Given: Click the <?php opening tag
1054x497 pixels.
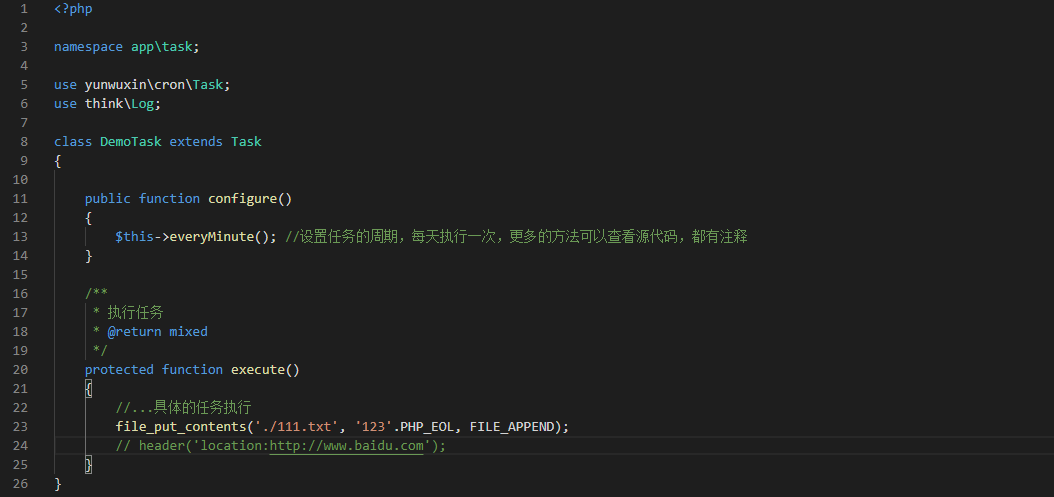Looking at the screenshot, I should [73, 9].
